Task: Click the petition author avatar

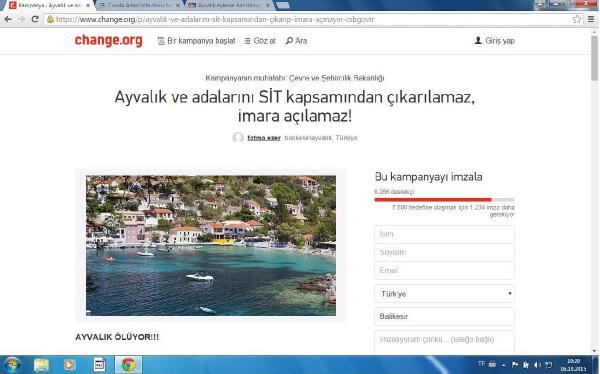Action: 238,137
